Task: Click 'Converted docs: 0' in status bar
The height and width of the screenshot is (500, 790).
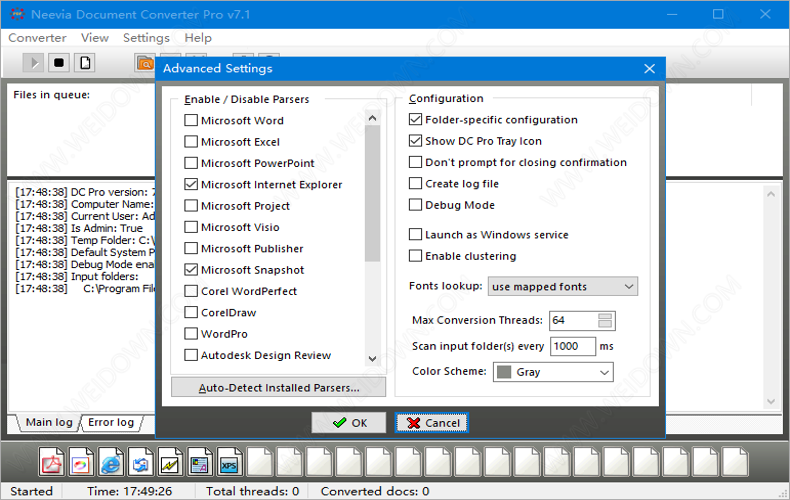Action: [375, 491]
